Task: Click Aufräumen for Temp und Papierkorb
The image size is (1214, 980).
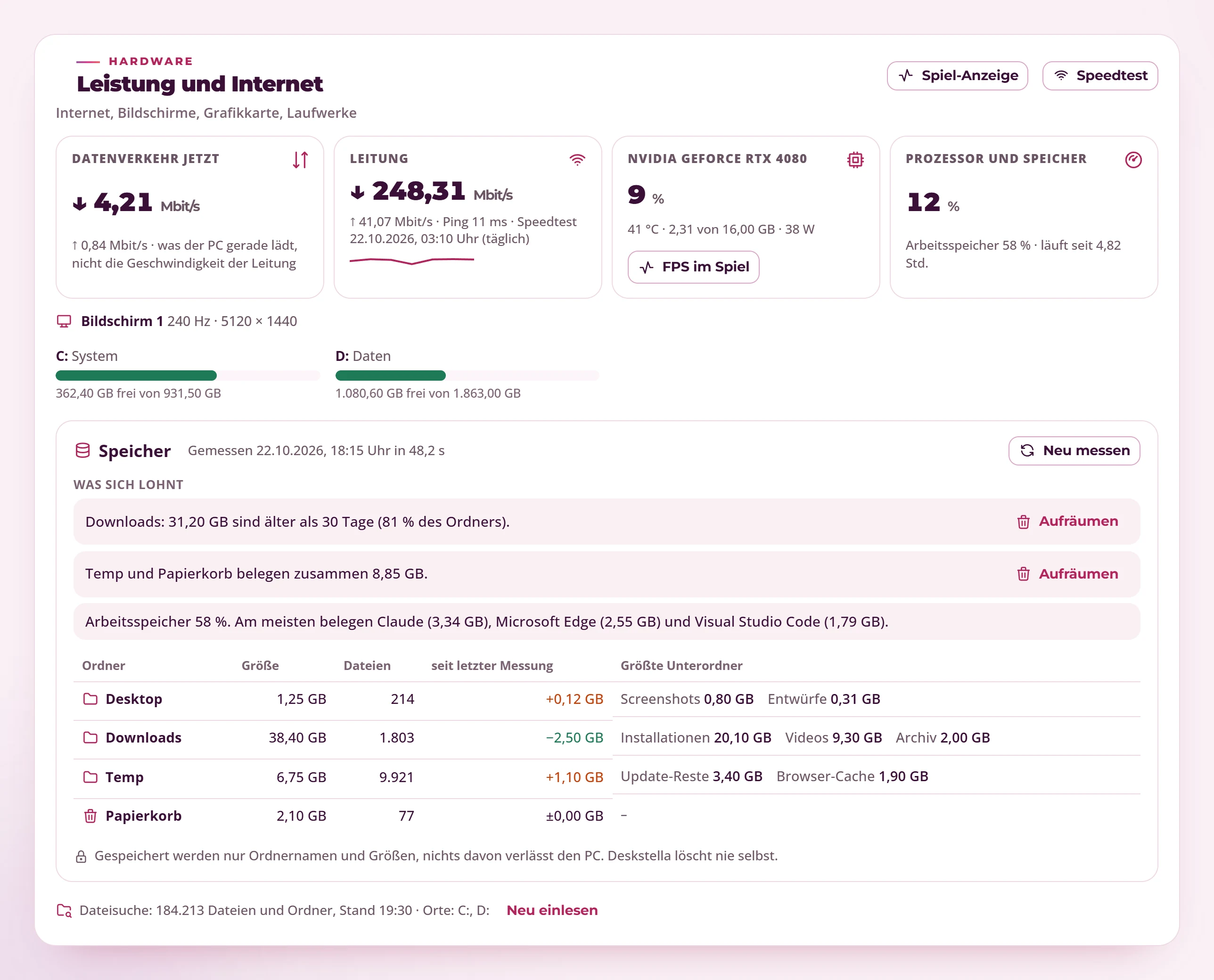Action: click(1067, 574)
